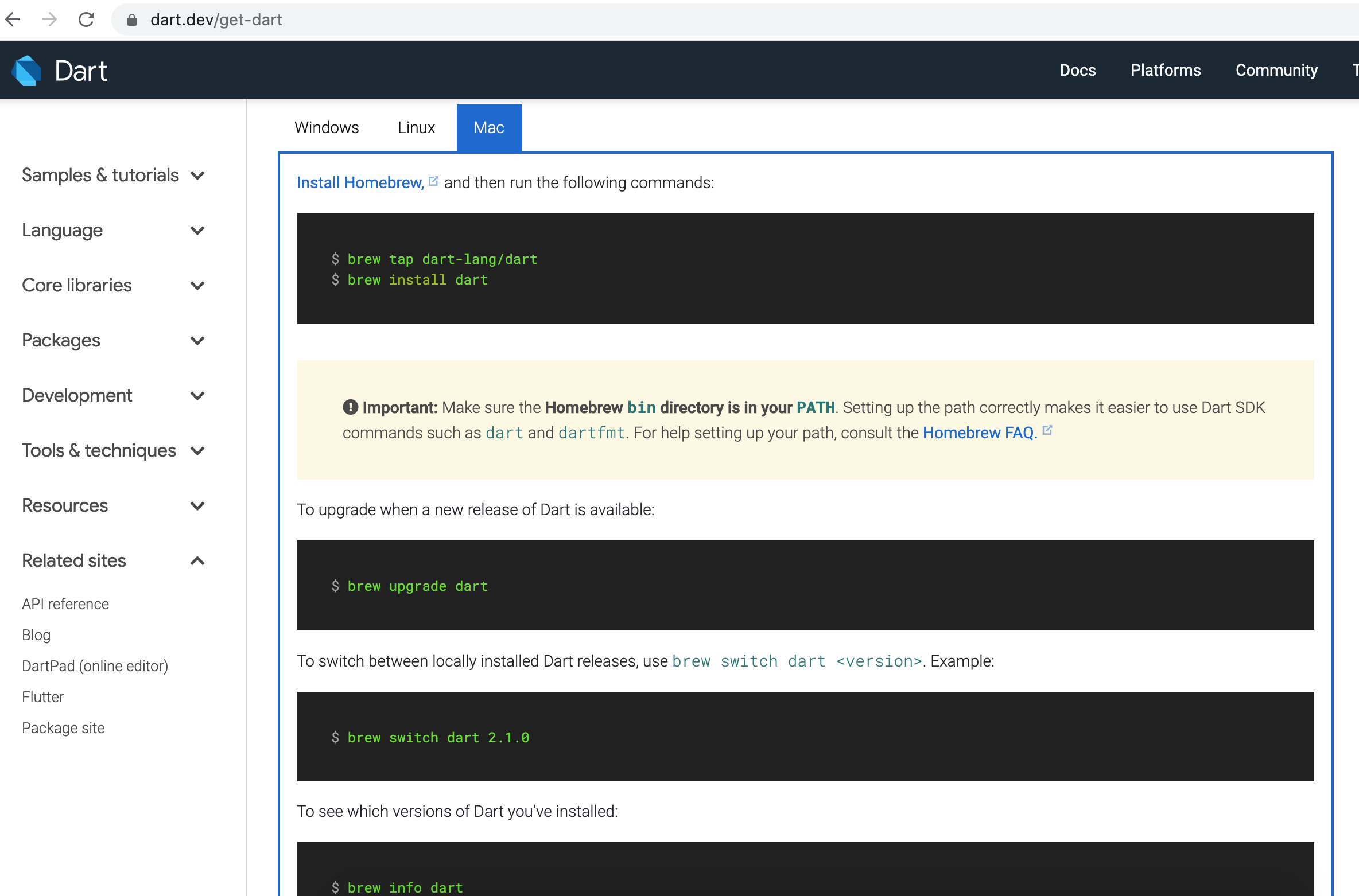The image size is (1359, 896).
Task: Open DartPad (online editor) link
Action: (95, 666)
